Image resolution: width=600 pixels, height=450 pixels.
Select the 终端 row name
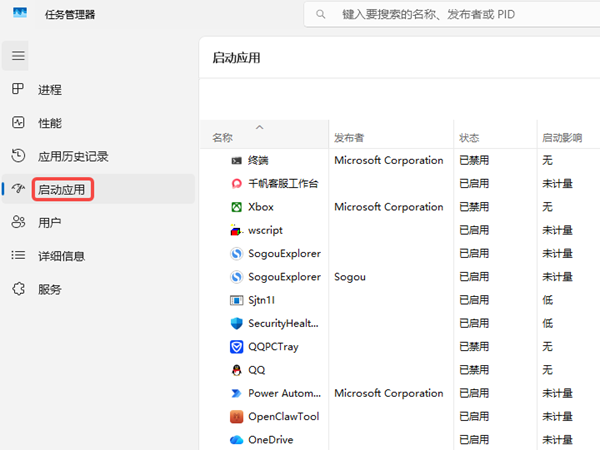coord(258,160)
